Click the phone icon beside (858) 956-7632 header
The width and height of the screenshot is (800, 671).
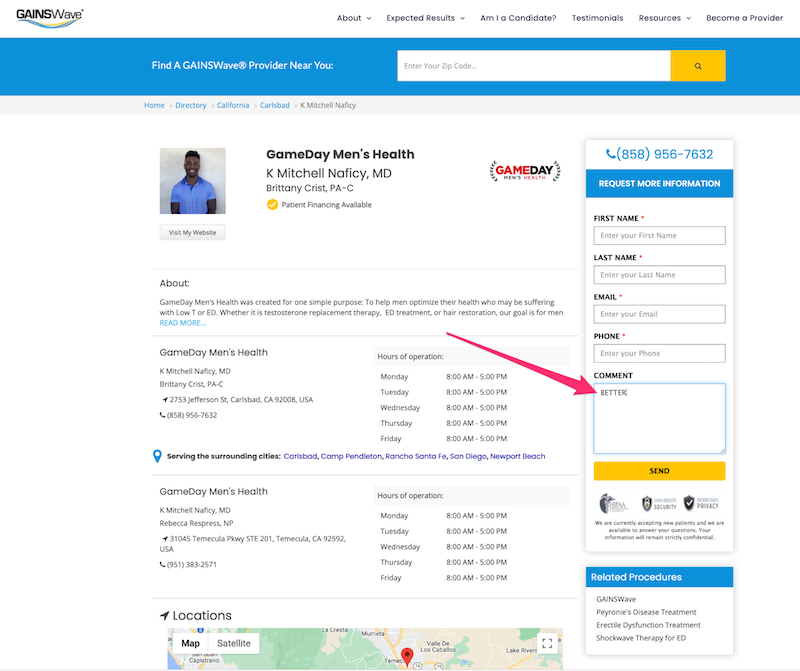click(x=610, y=154)
